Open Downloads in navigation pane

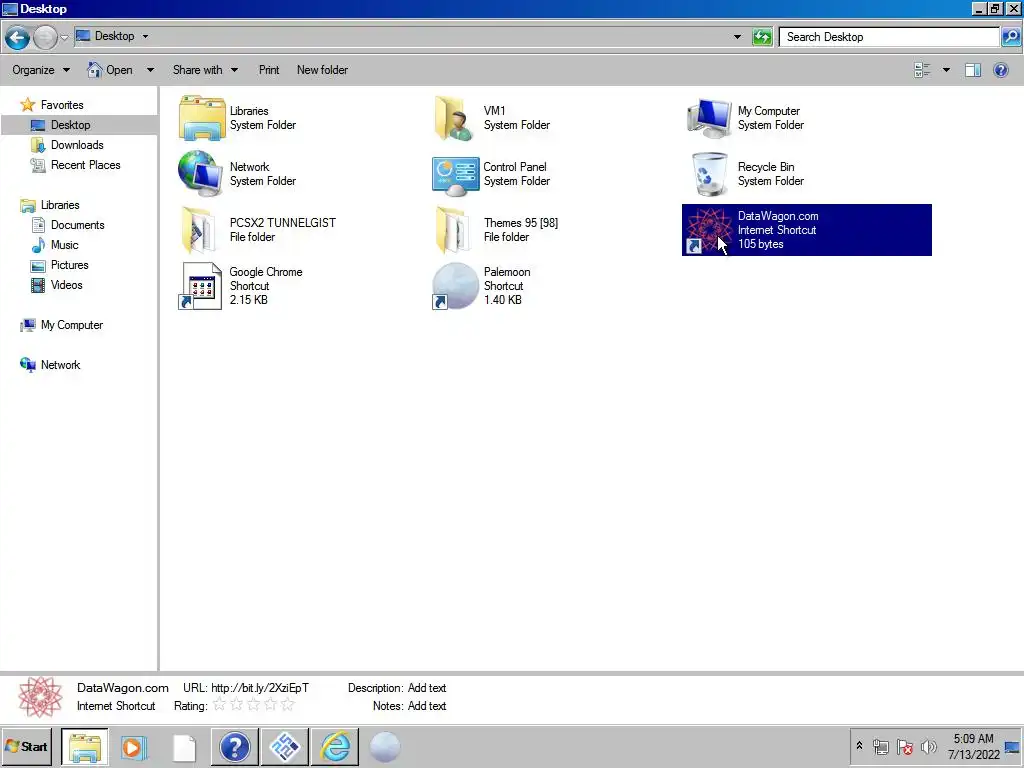(x=77, y=145)
